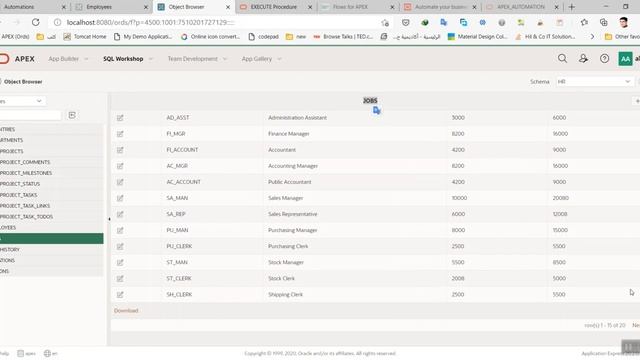
Task: Edit the PU_MAN row
Action: click(x=120, y=230)
